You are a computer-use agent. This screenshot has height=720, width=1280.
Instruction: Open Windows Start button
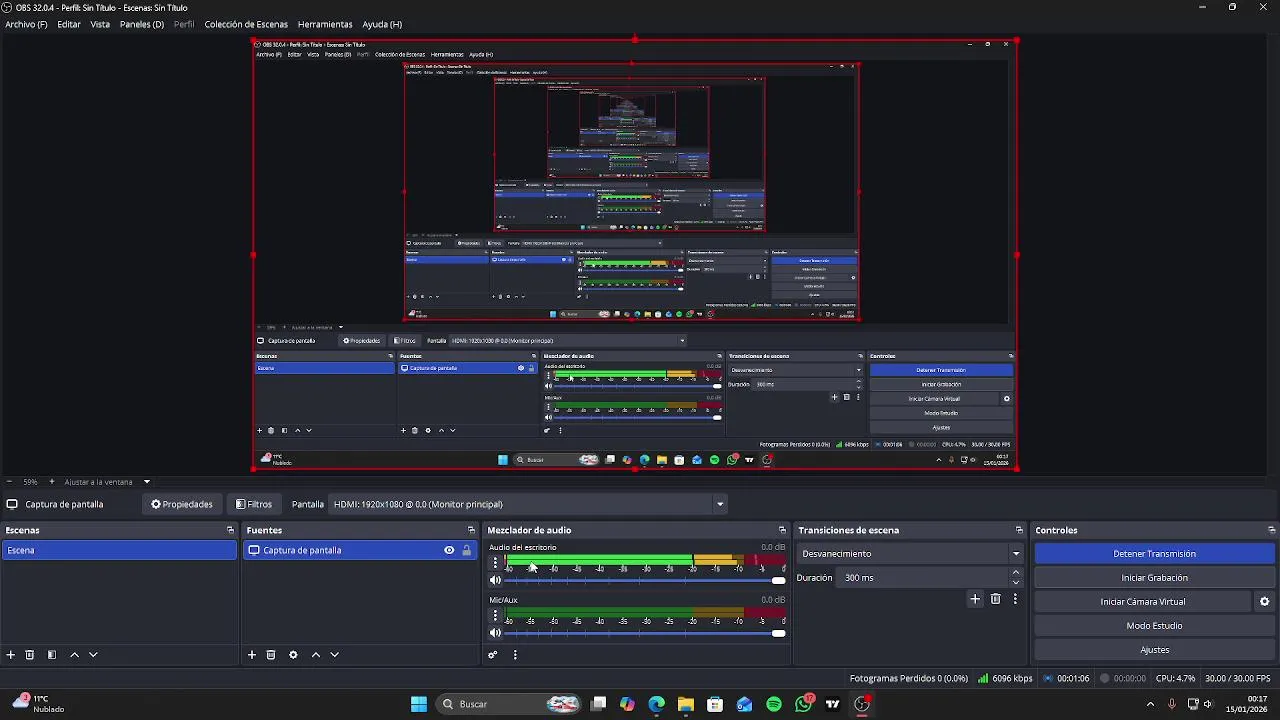click(x=419, y=704)
